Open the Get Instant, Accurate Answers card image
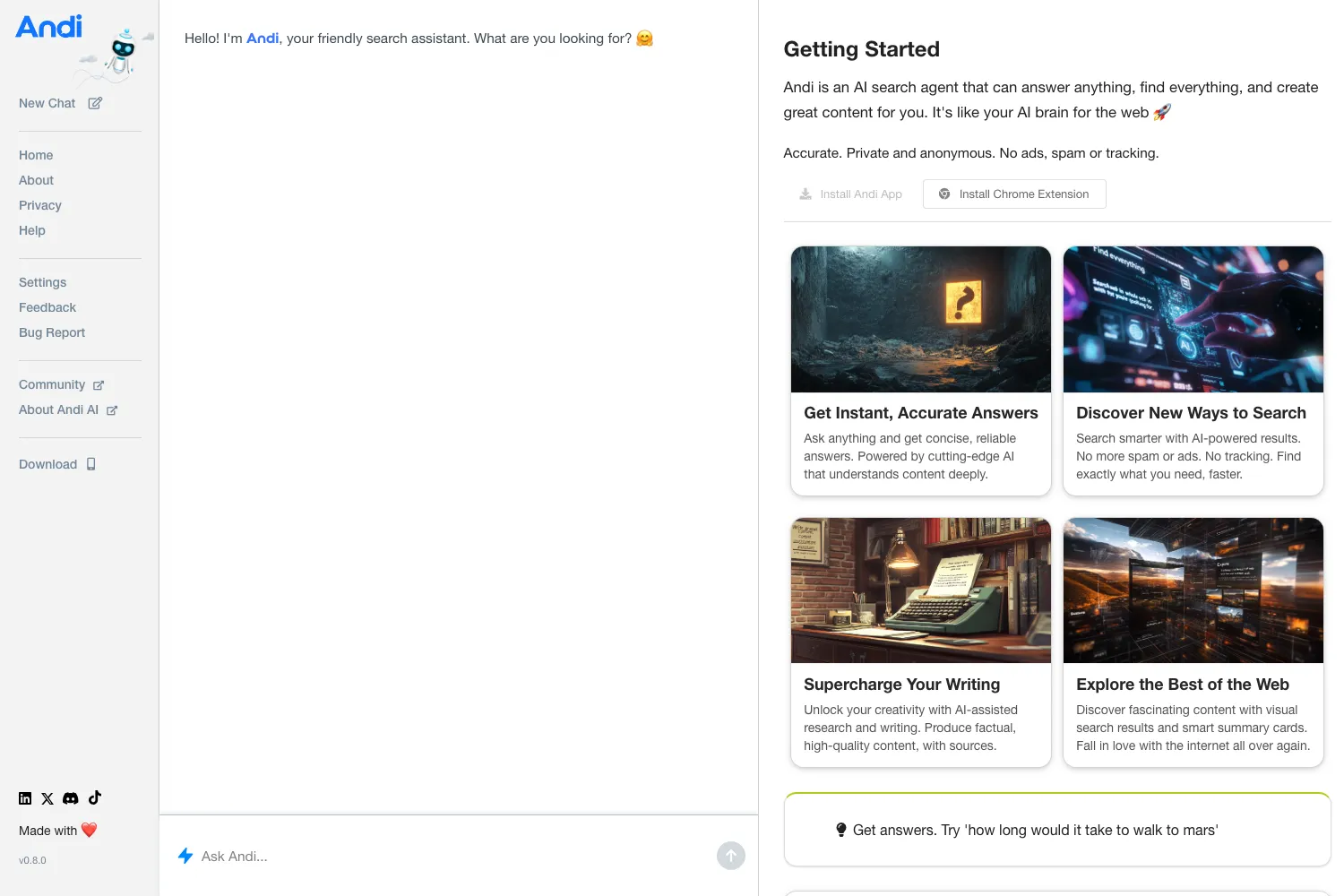1344x896 pixels. [921, 319]
